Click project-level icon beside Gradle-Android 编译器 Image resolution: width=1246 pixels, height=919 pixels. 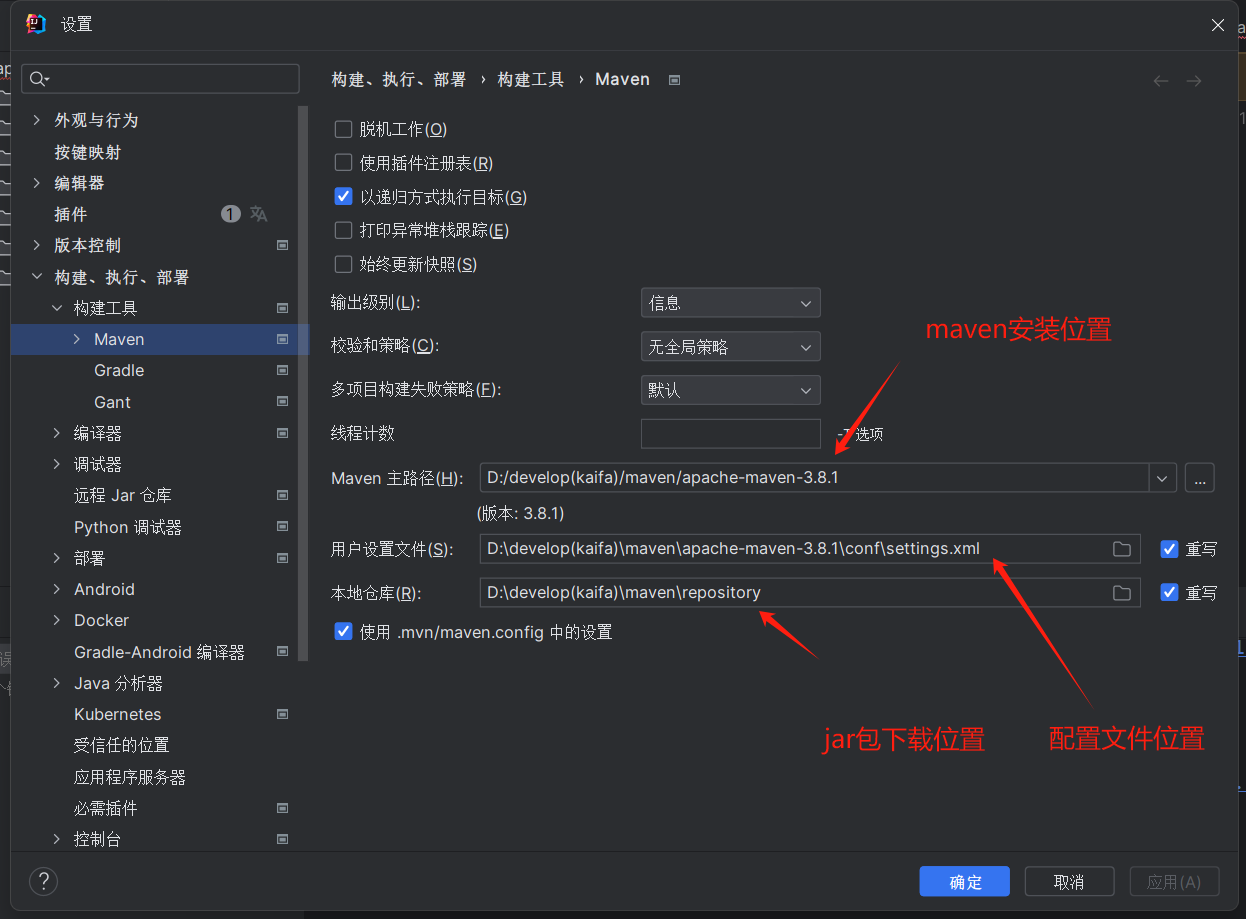point(283,652)
